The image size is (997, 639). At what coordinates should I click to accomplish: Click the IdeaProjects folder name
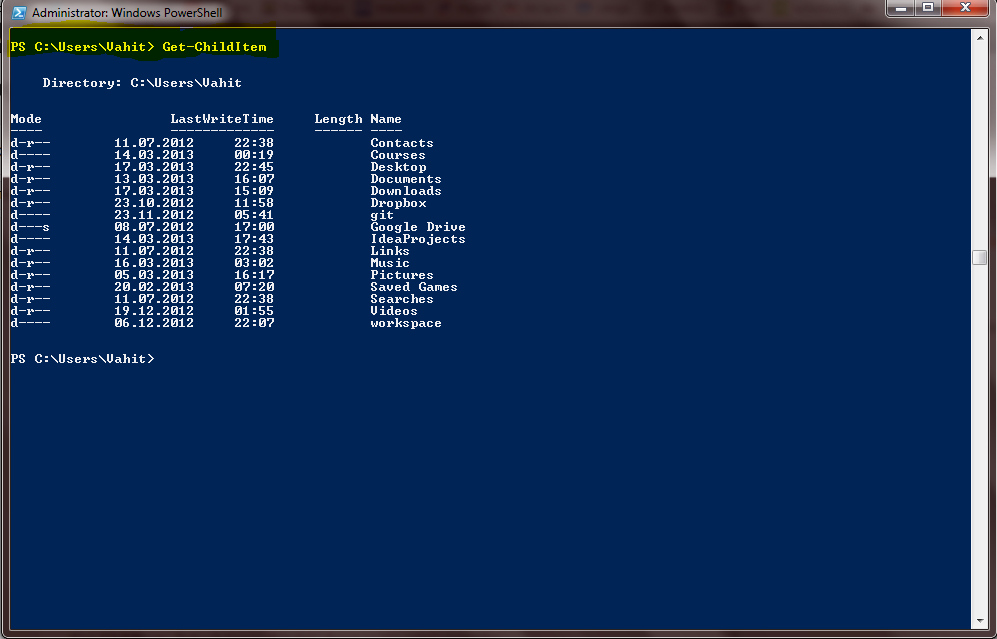418,239
